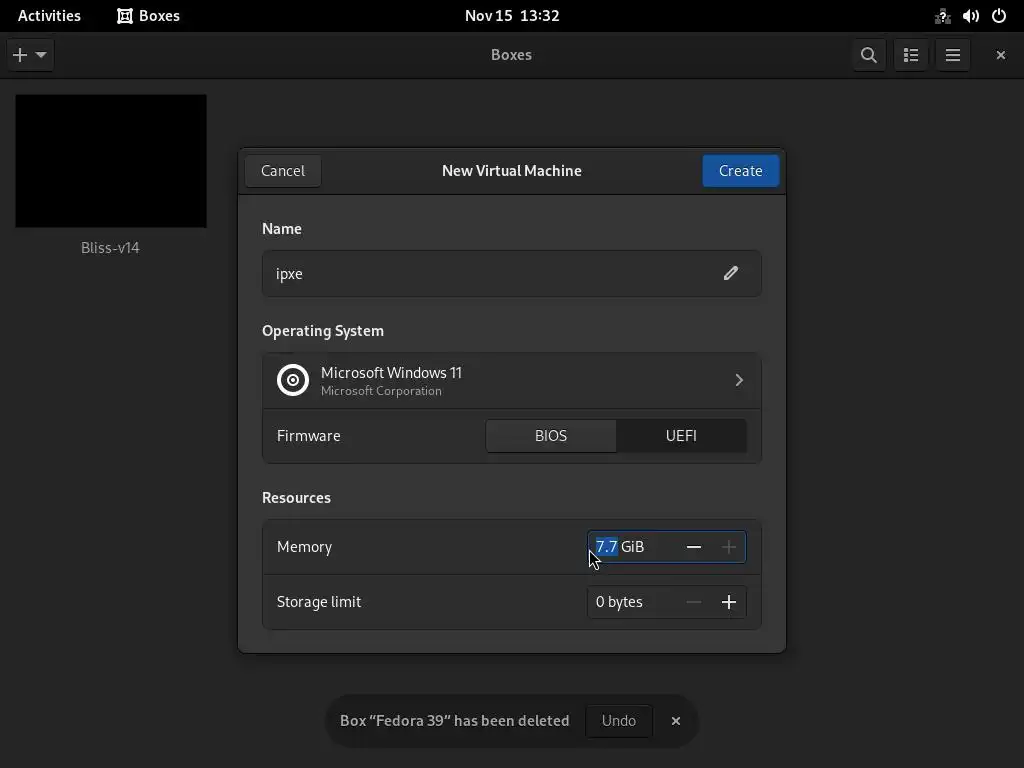This screenshot has width=1024, height=768.
Task: Open the Bliss-v14 box thumbnail
Action: (x=111, y=161)
